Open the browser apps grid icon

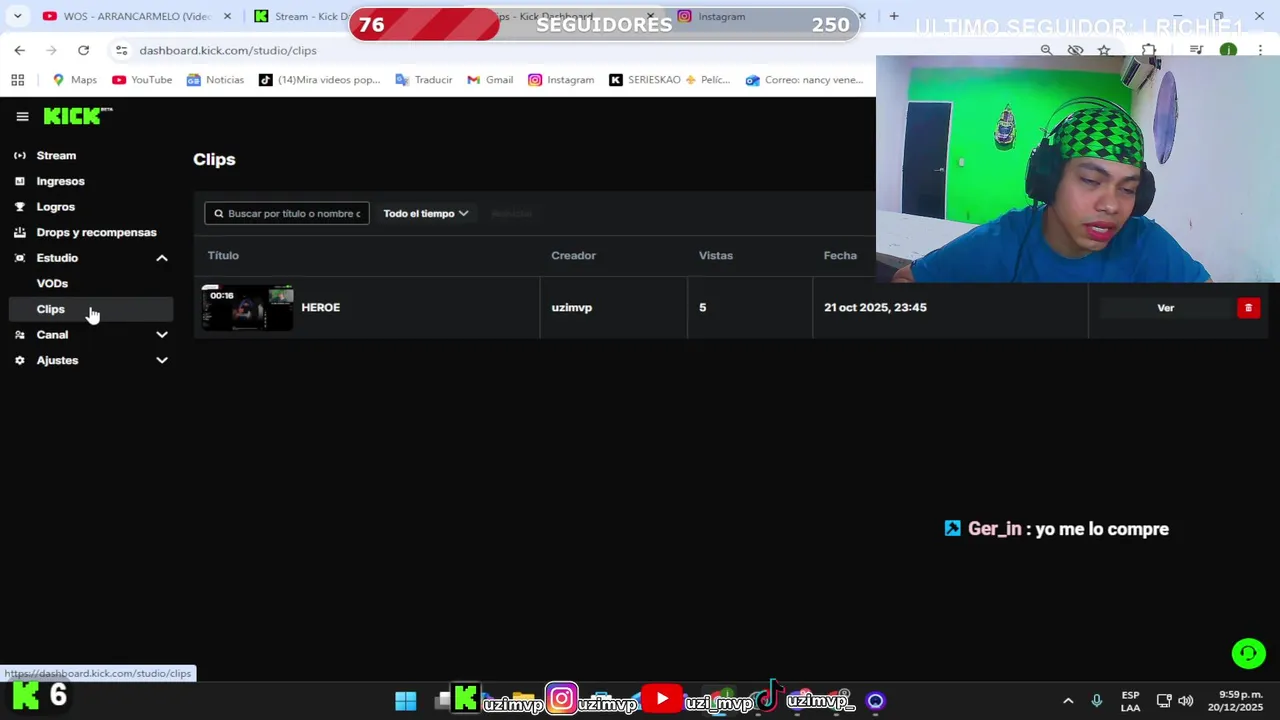tap(17, 80)
